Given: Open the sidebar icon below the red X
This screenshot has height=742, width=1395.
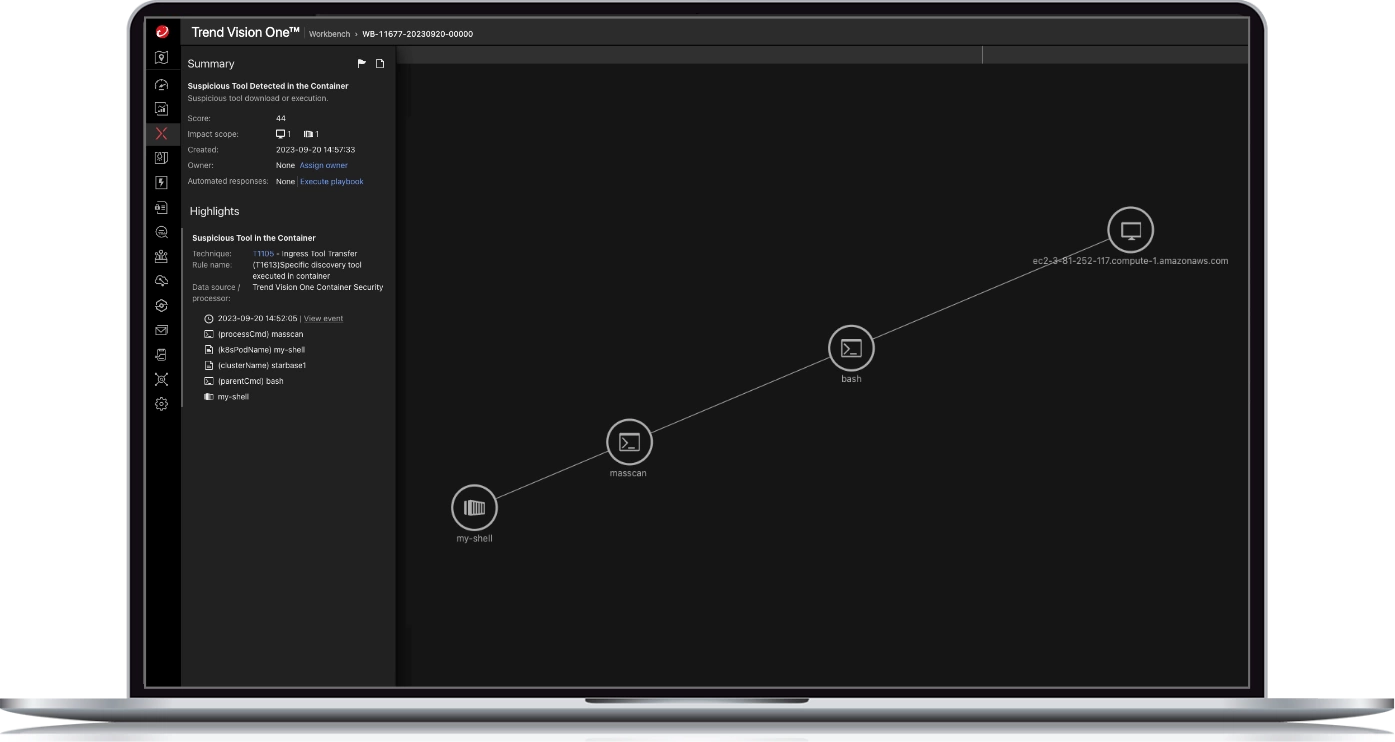Looking at the screenshot, I should point(162,158).
